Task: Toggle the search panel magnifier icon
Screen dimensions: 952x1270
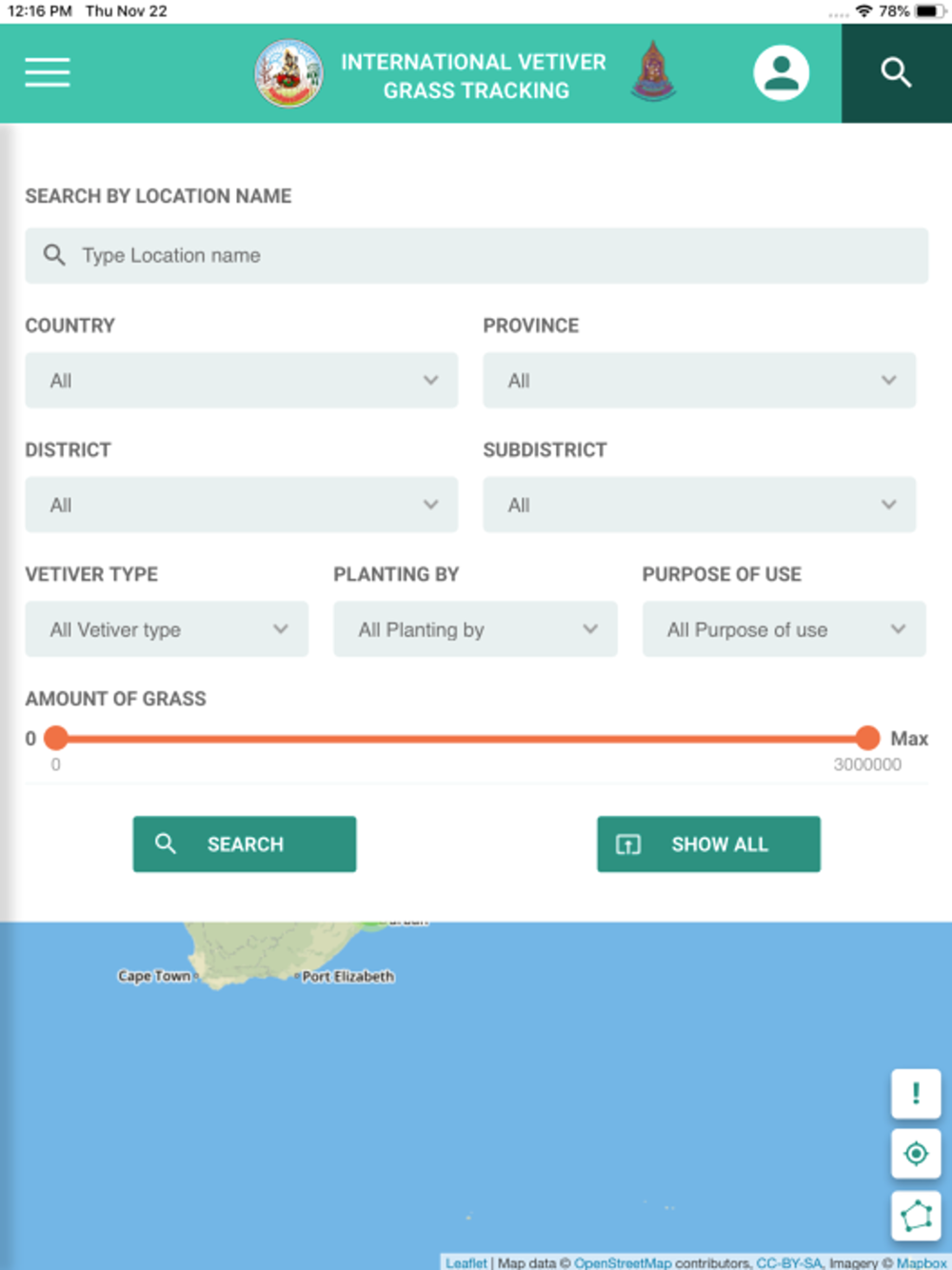Action: coord(896,72)
